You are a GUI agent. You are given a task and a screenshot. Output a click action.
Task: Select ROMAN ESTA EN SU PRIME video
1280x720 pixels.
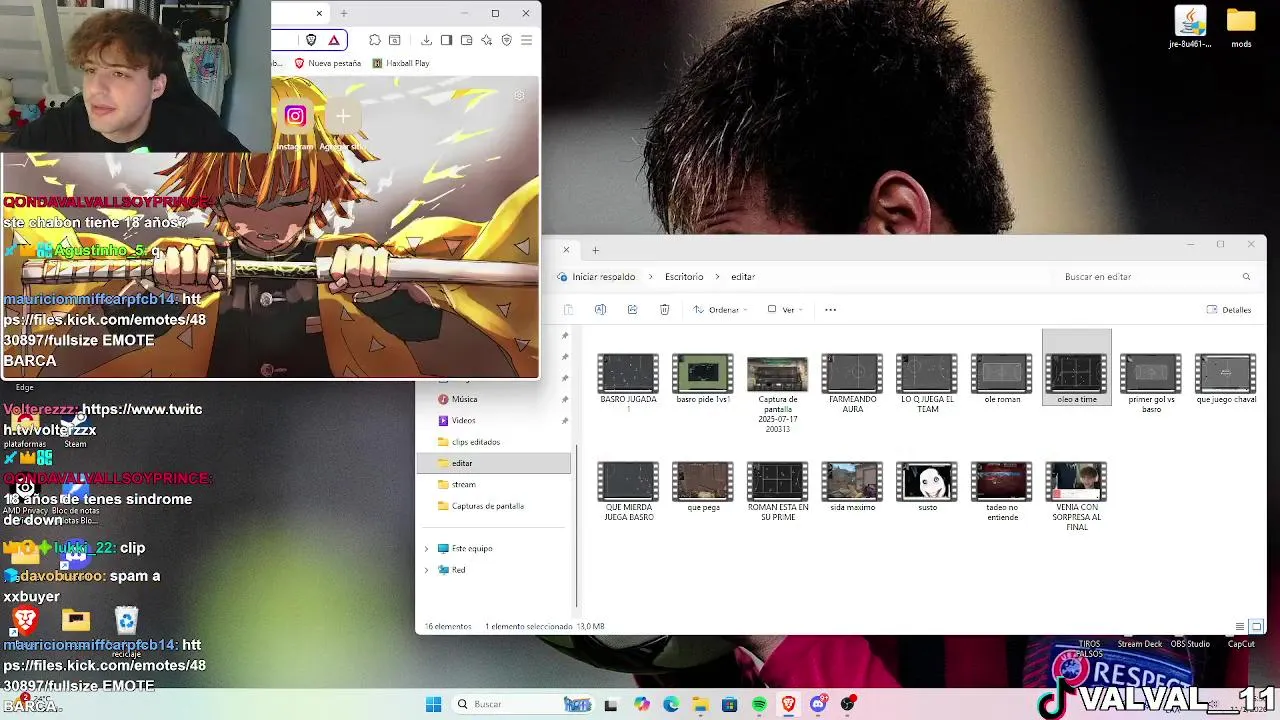pos(777,491)
